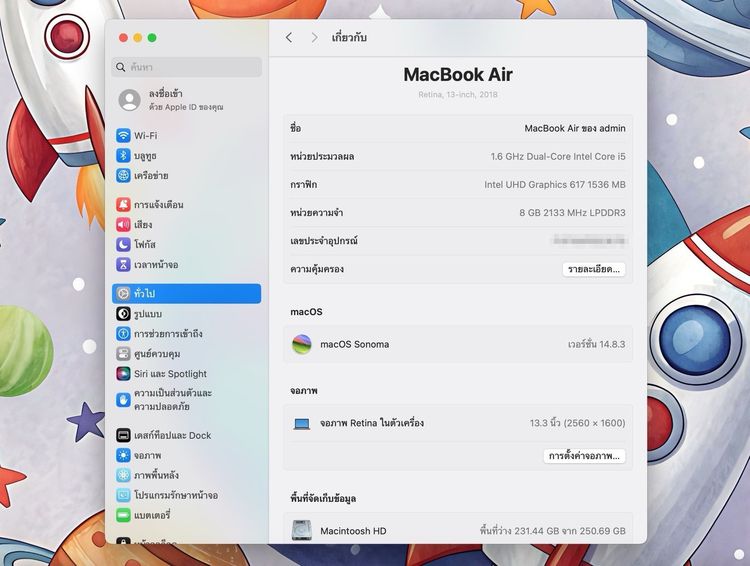Click the ชื่อ (name) row label
The height and width of the screenshot is (566, 750).
[x=296, y=128]
